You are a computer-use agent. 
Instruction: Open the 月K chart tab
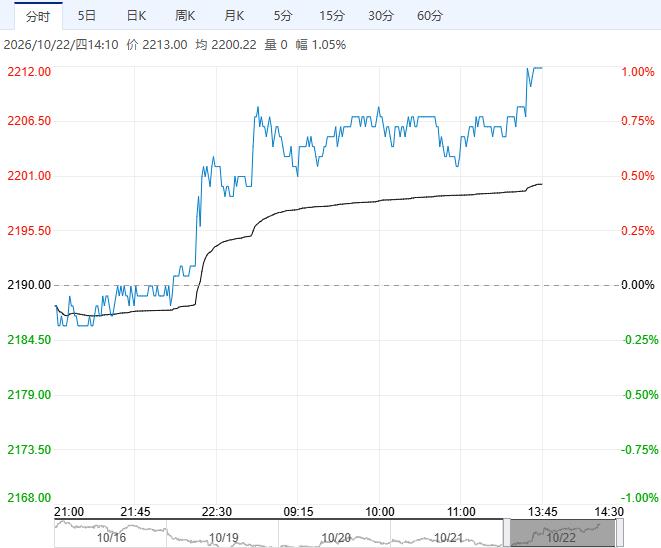tap(234, 16)
